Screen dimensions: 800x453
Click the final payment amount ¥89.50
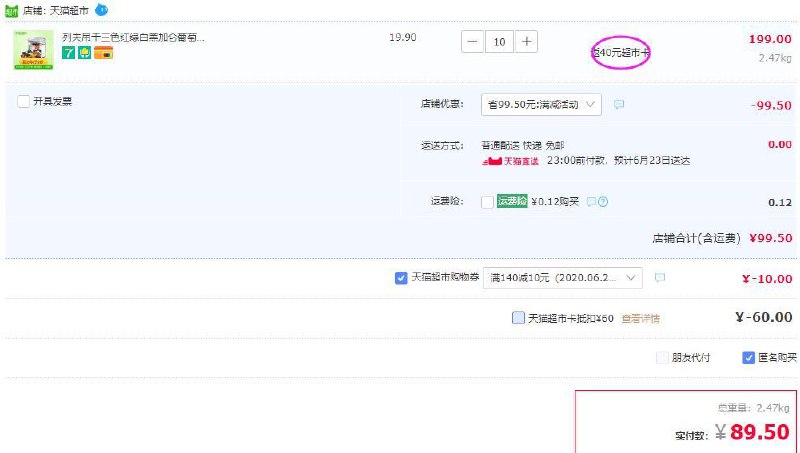coord(752,432)
